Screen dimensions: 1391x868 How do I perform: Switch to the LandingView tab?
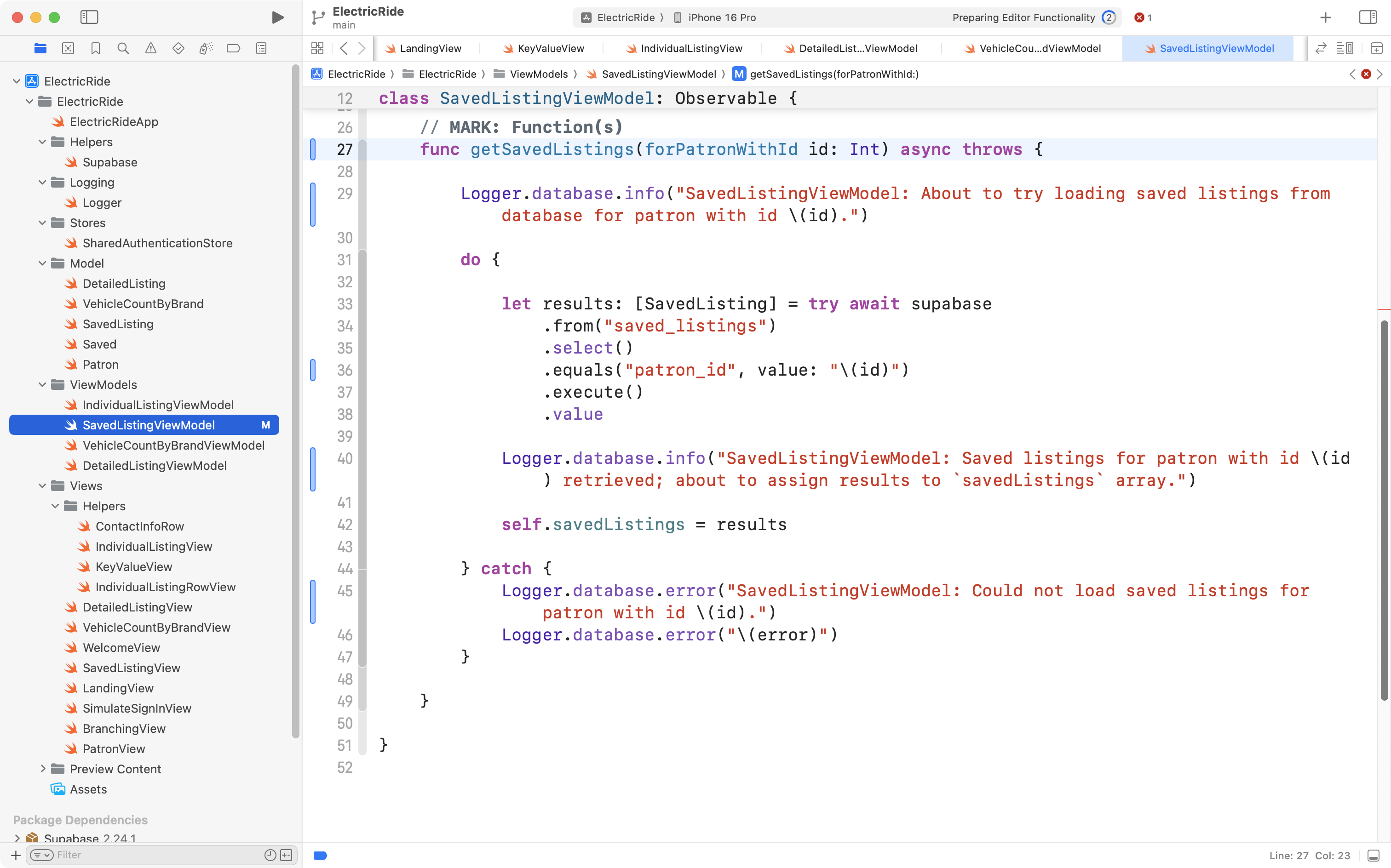[430, 48]
